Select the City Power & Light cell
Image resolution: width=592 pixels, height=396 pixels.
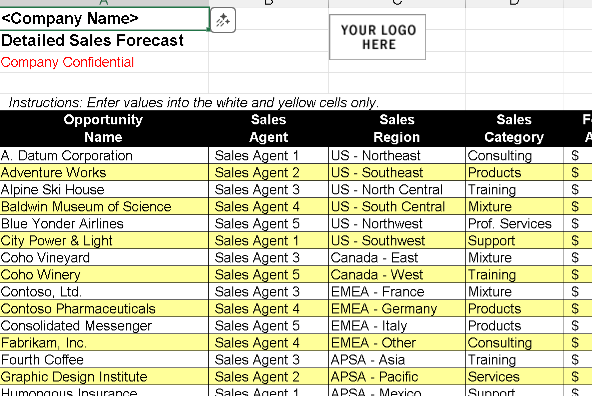(x=104, y=240)
